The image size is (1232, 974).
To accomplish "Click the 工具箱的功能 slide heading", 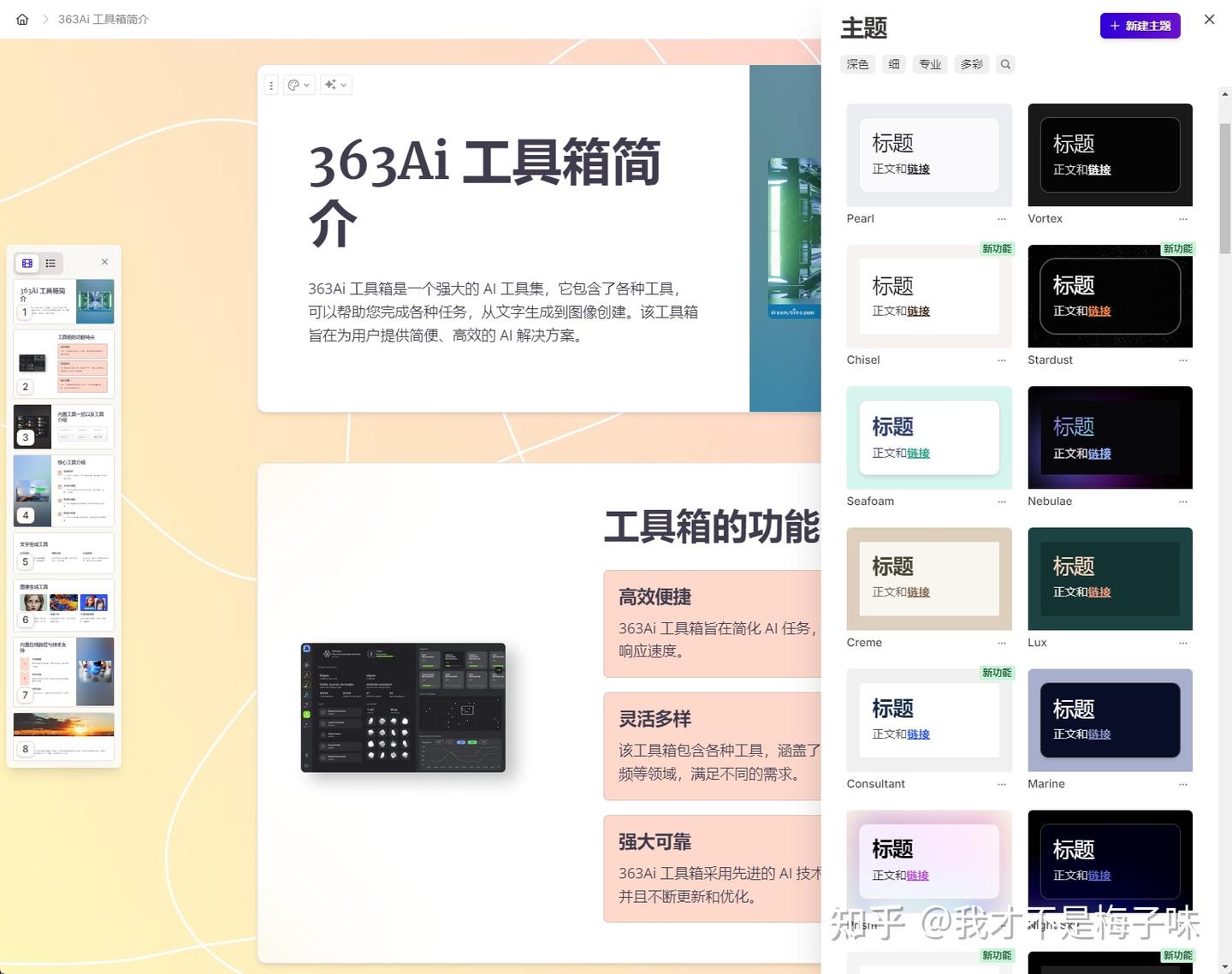I will click(x=712, y=526).
